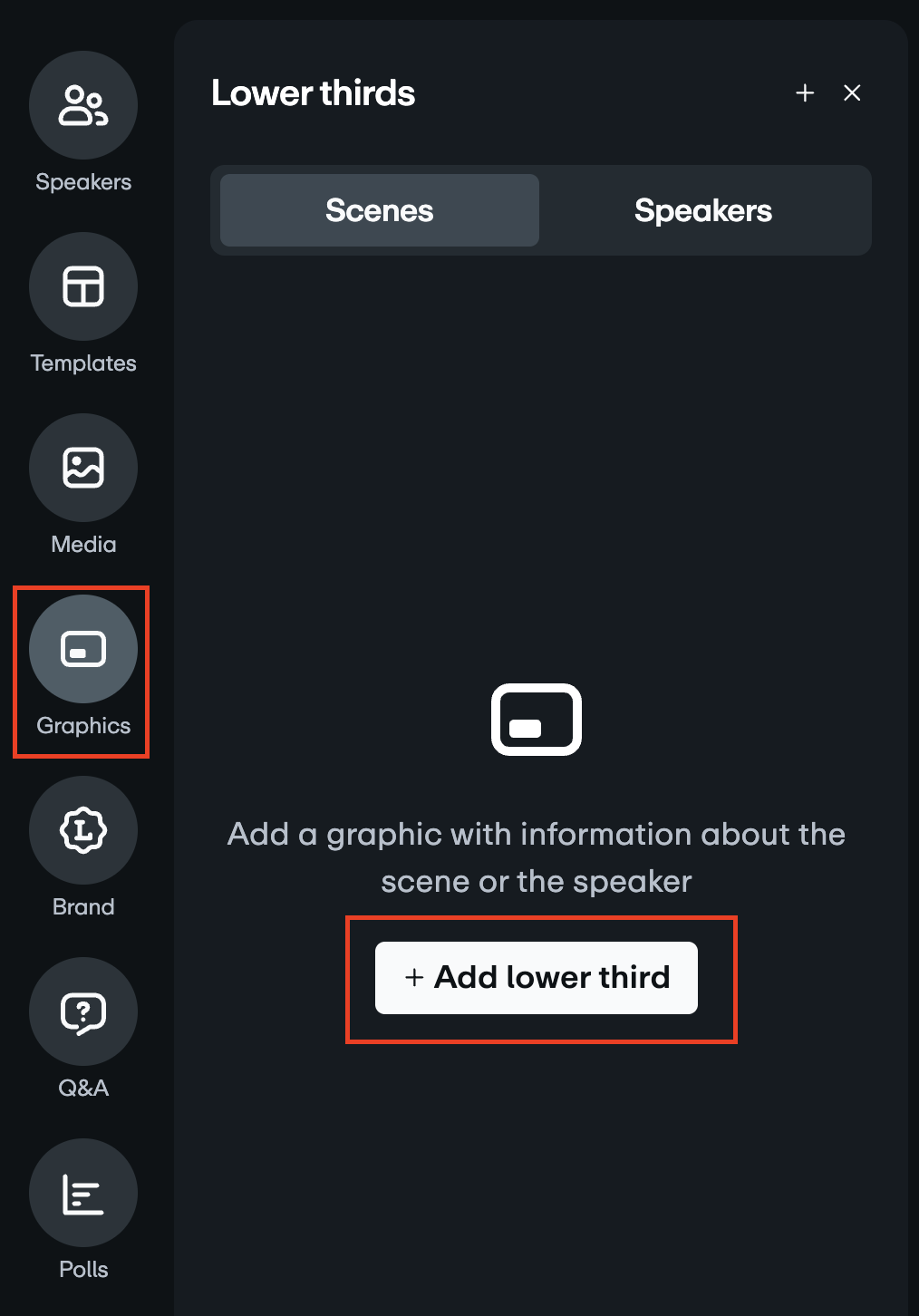The height and width of the screenshot is (1316, 919).
Task: Select the Scenes tab
Action: coord(379,210)
